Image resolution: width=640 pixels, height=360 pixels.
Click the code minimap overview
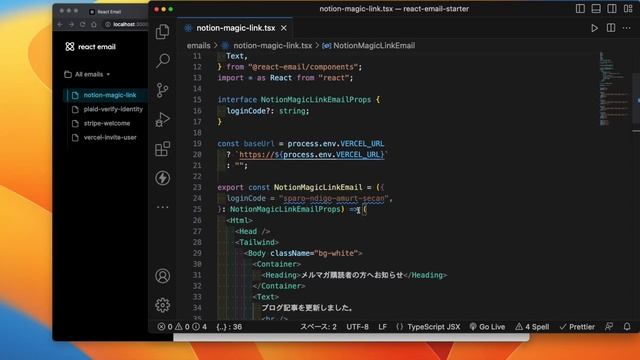pos(613,89)
